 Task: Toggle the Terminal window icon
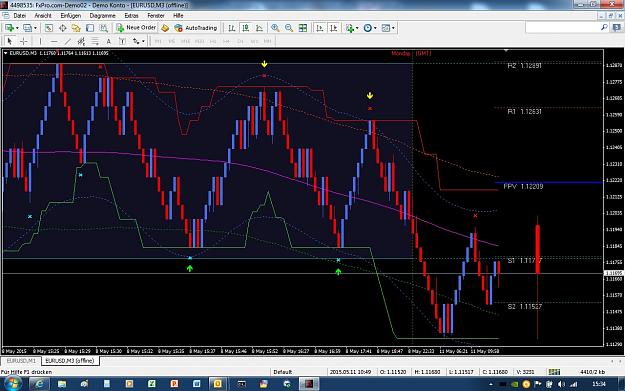point(90,28)
